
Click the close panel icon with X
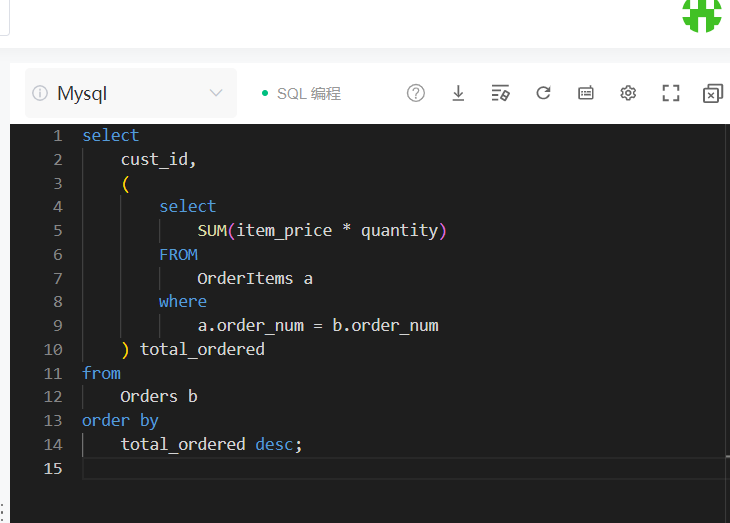pos(713,93)
